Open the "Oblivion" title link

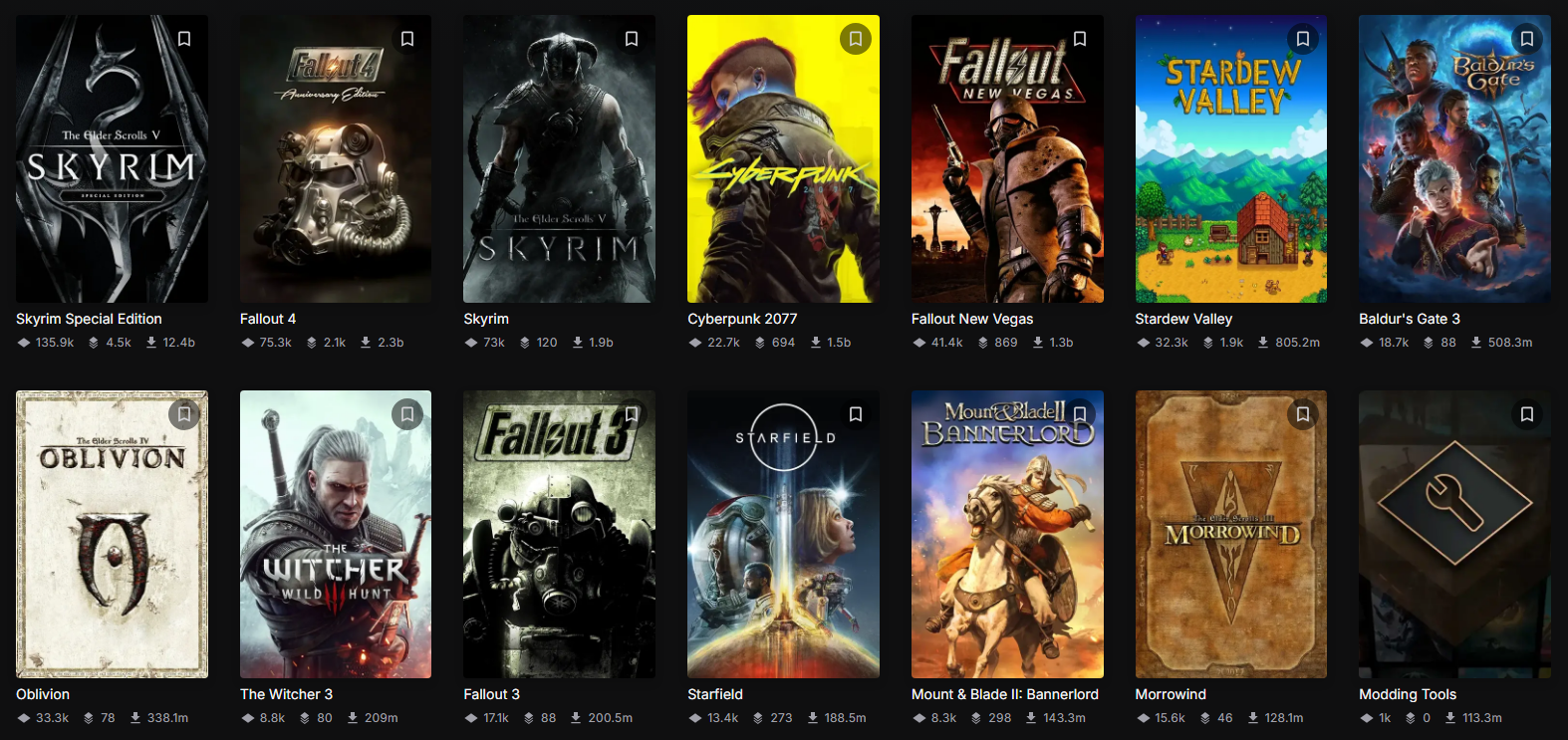point(43,694)
